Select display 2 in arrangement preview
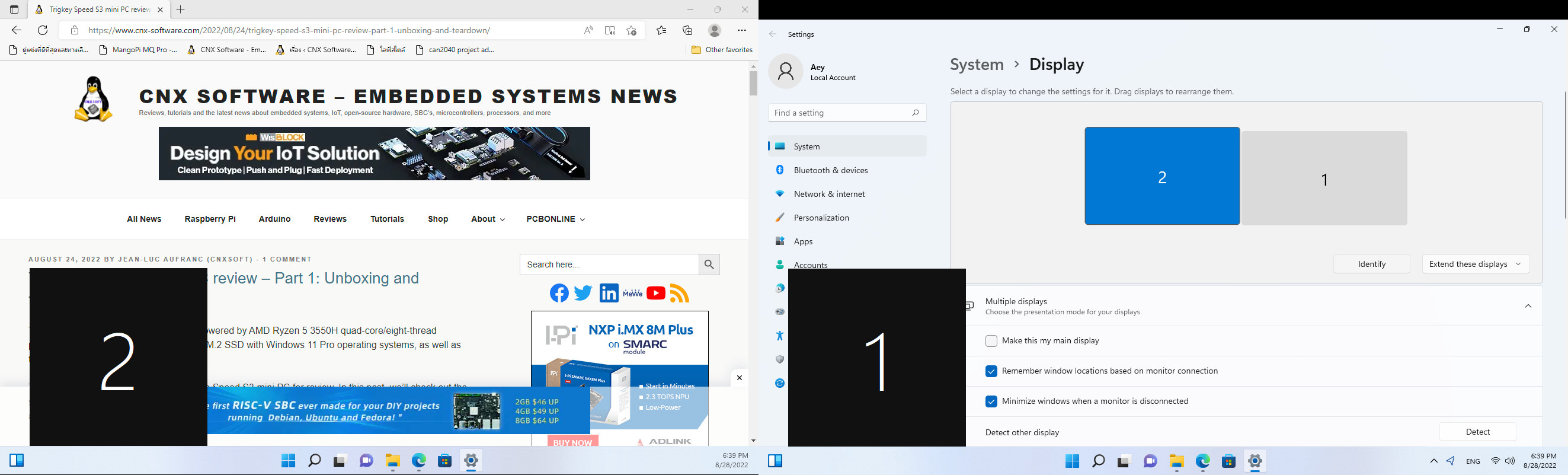The width and height of the screenshot is (1568, 475). pos(1162,176)
